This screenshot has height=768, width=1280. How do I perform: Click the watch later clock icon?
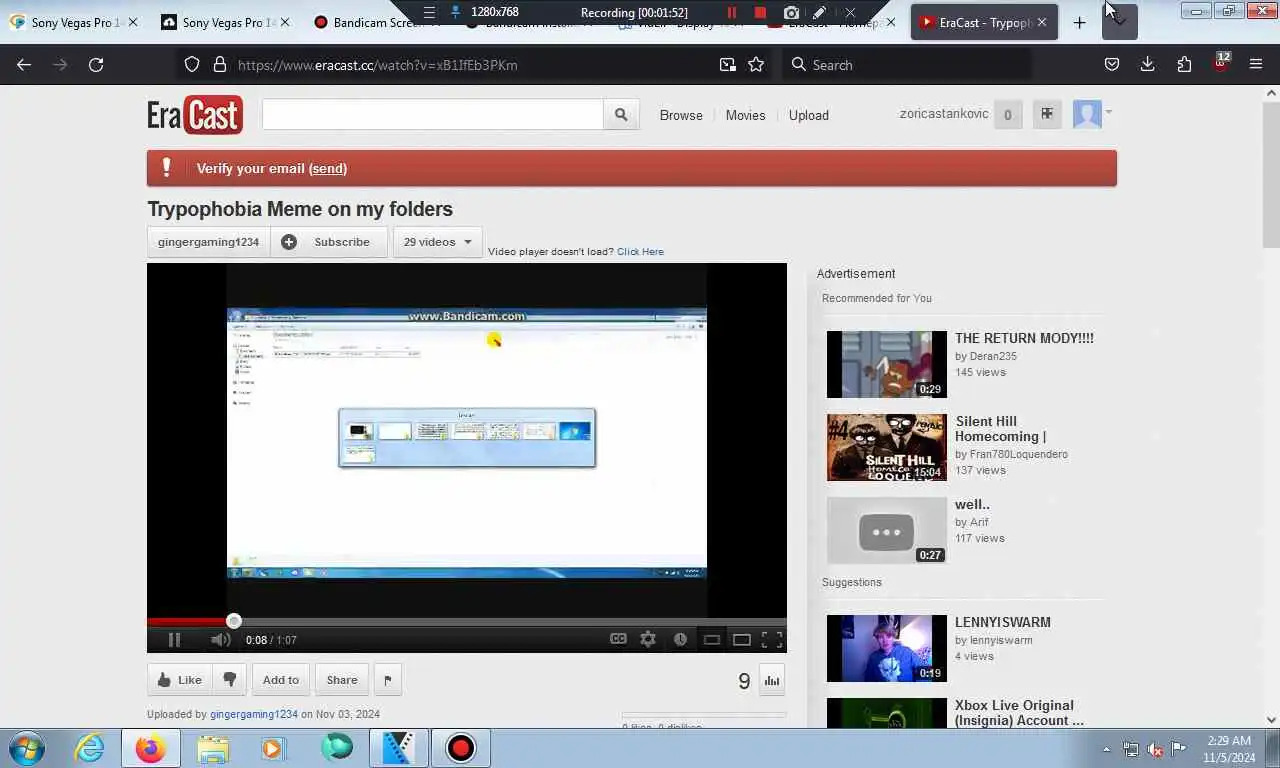680,640
